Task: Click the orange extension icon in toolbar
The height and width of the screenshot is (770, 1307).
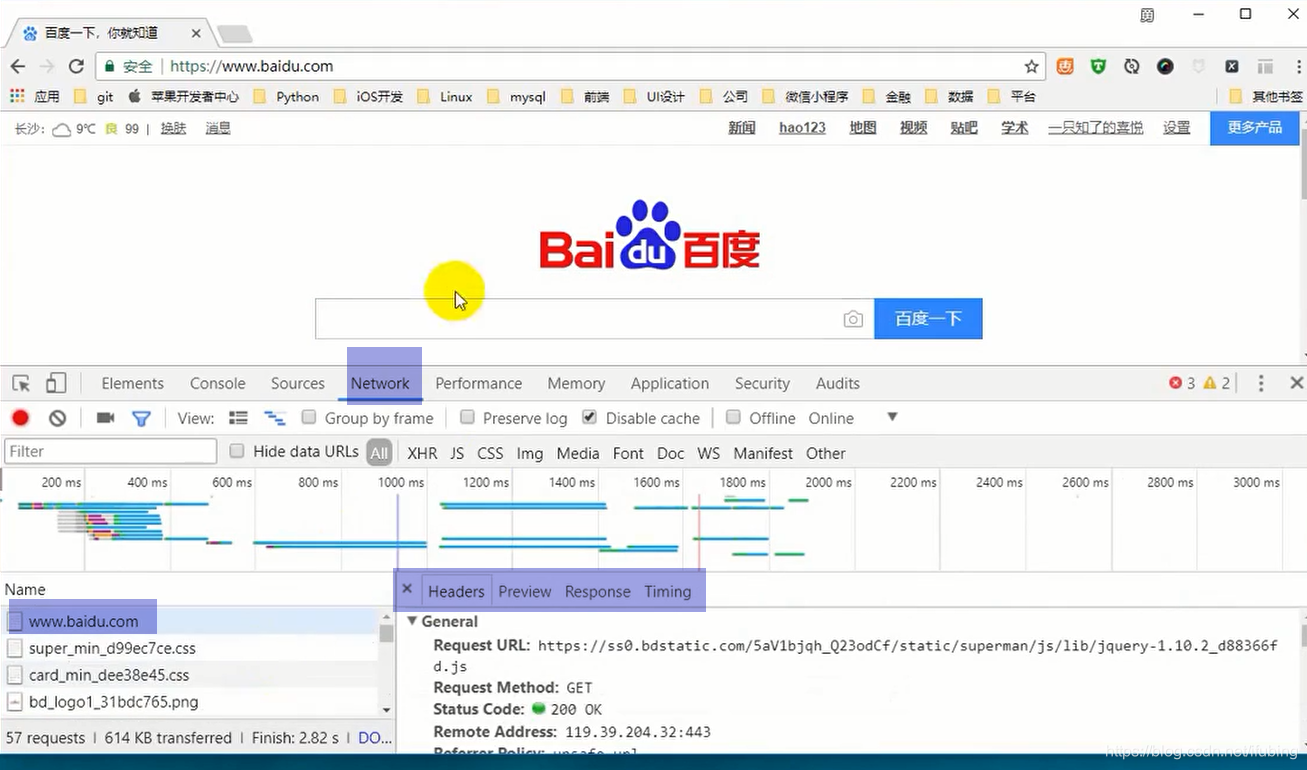Action: point(1065,66)
